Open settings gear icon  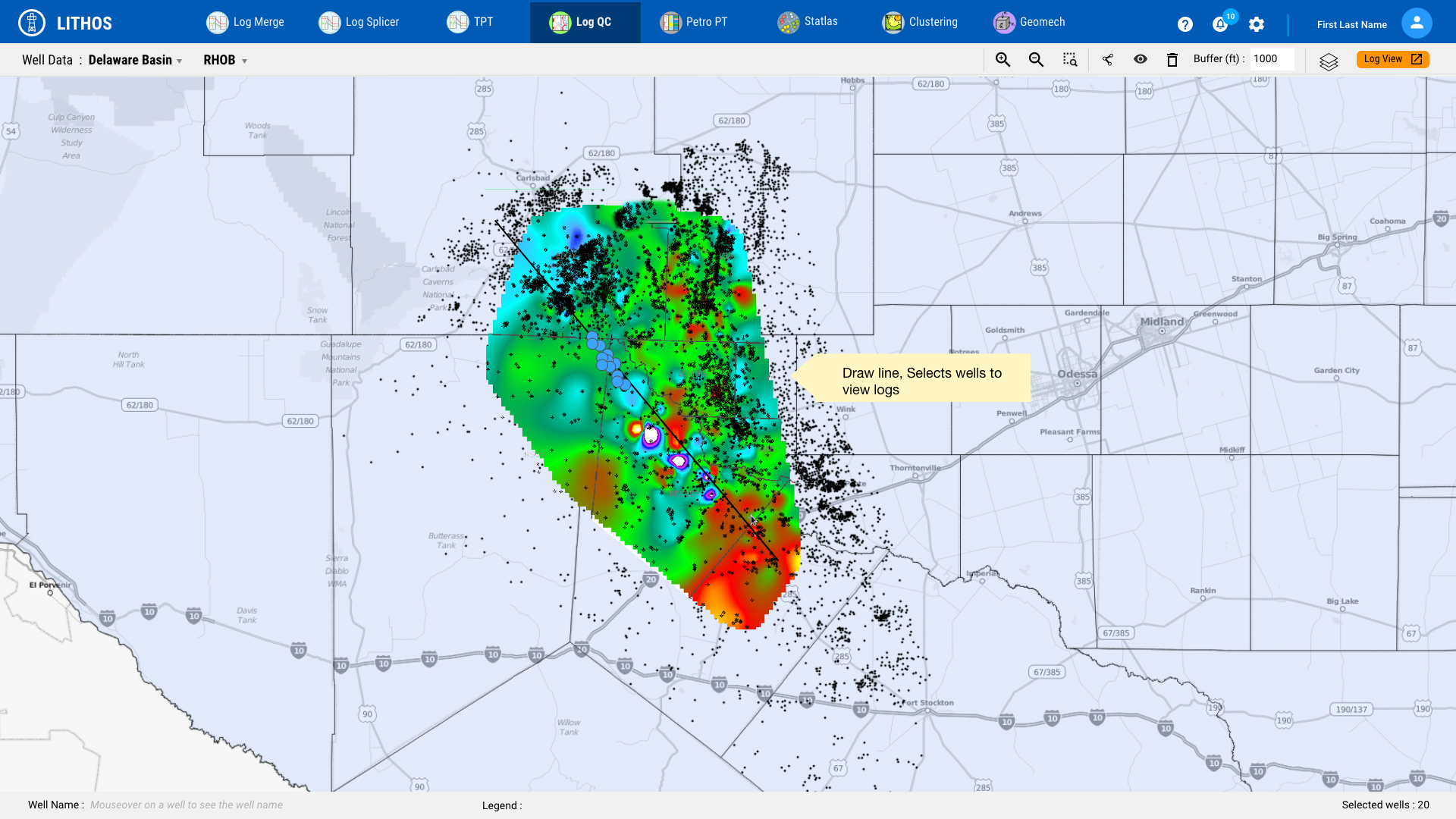pyautogui.click(x=1257, y=24)
